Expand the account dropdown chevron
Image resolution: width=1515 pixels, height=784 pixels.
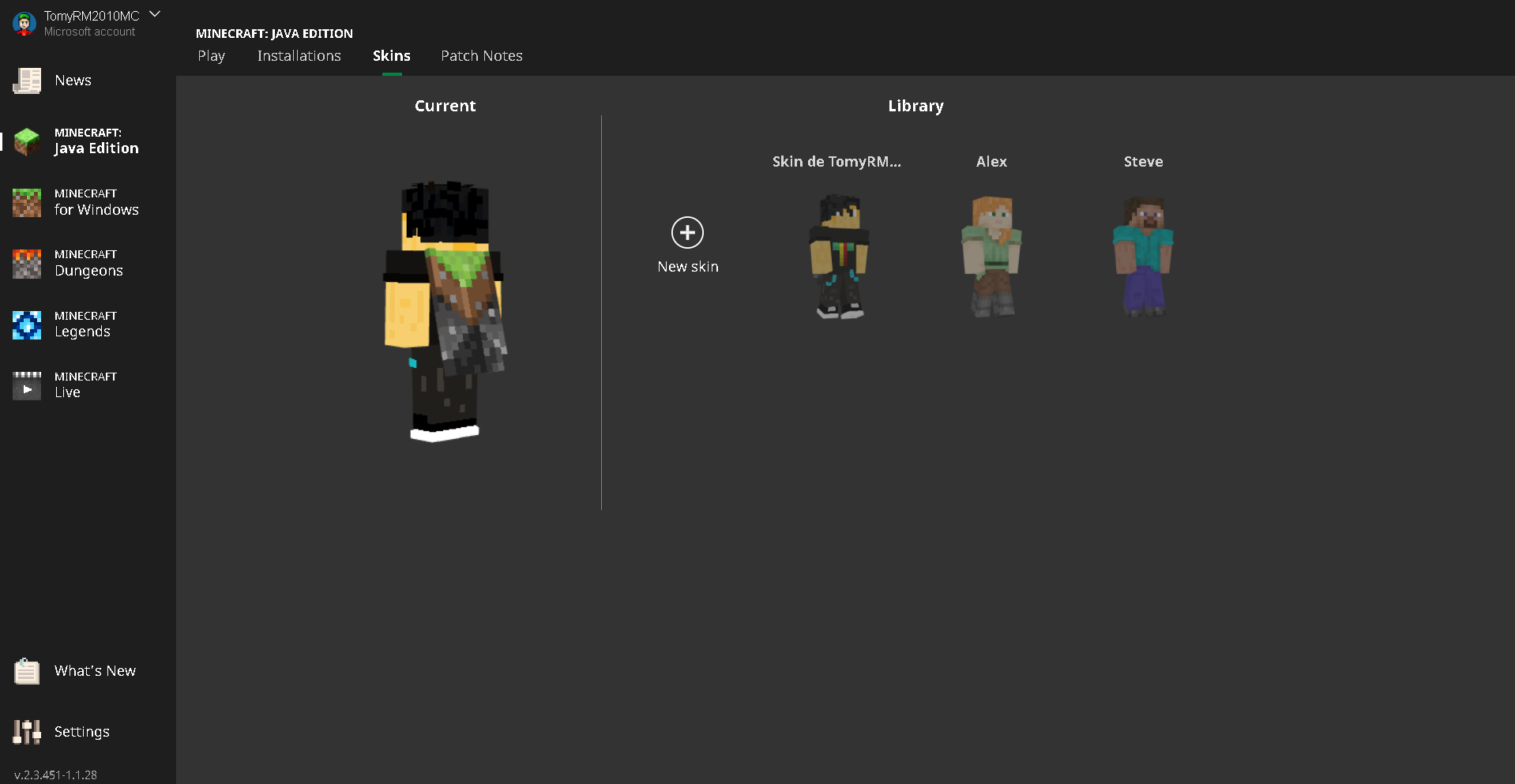click(x=155, y=13)
